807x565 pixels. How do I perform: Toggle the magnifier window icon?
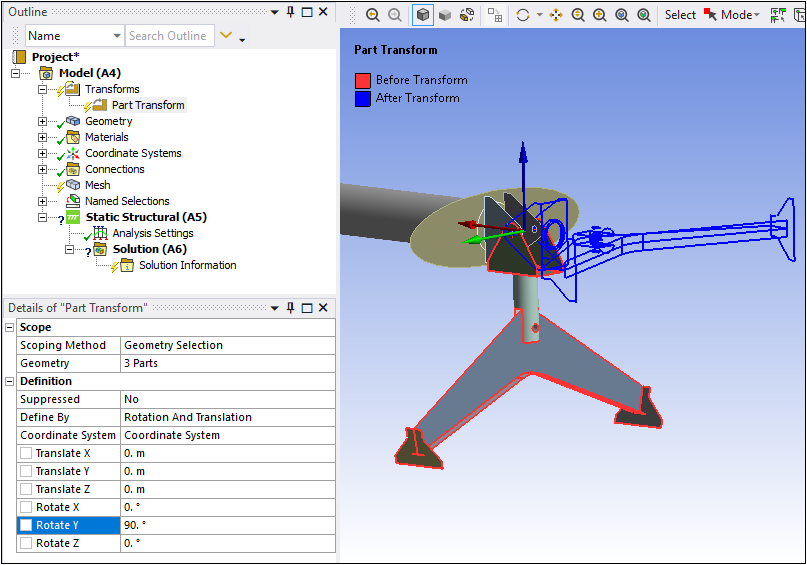pos(644,15)
